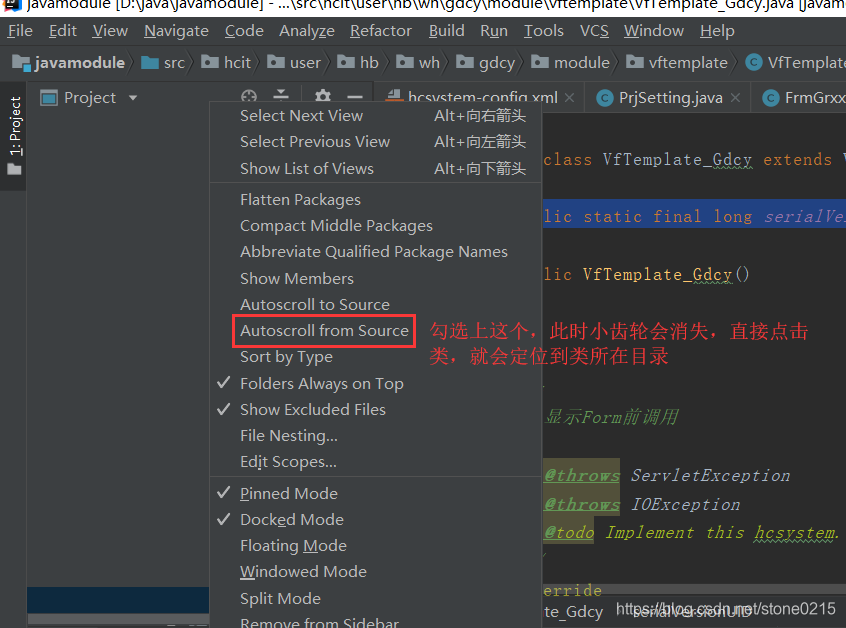Open the VCS menu

pyautogui.click(x=594, y=31)
